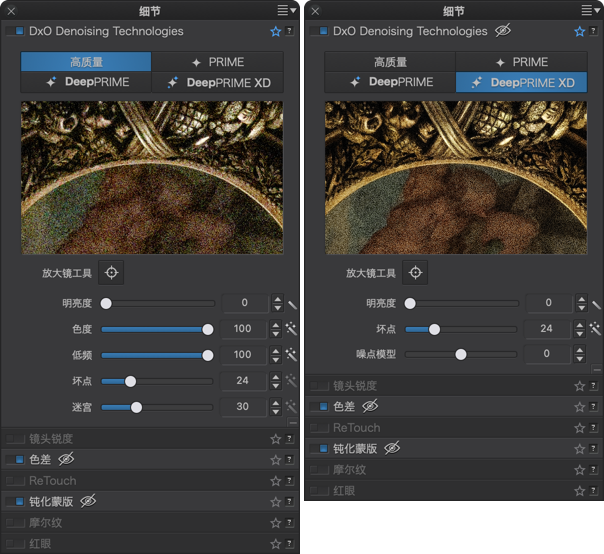Viewport: 604px width, 554px height.
Task: Click 噪点模型 slider in right panel
Action: (461, 354)
